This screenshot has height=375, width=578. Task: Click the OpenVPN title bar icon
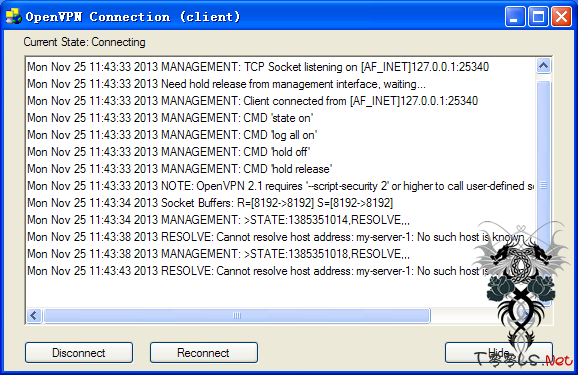(x=13, y=17)
